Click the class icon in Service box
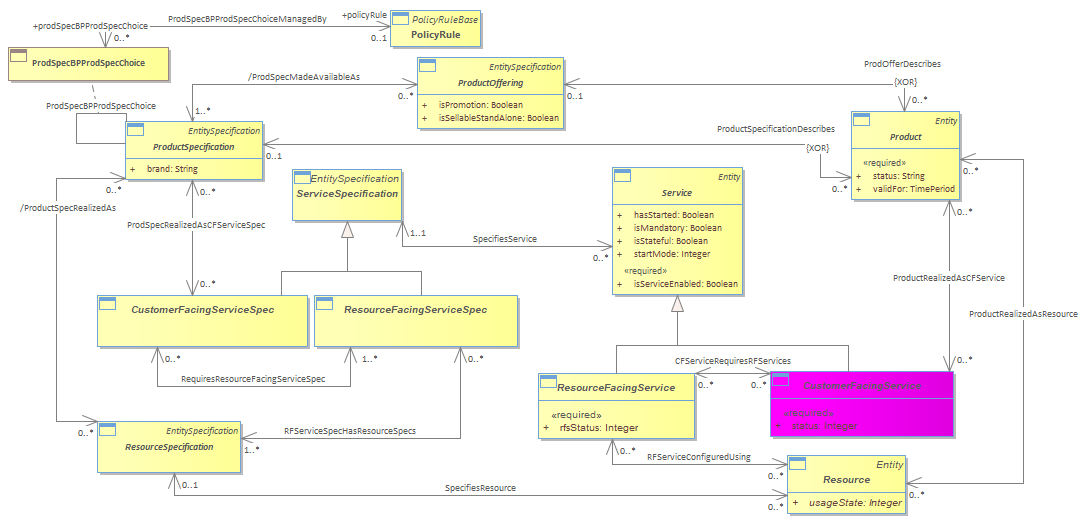Image resolution: width=1084 pixels, height=524 pixels. click(x=624, y=176)
